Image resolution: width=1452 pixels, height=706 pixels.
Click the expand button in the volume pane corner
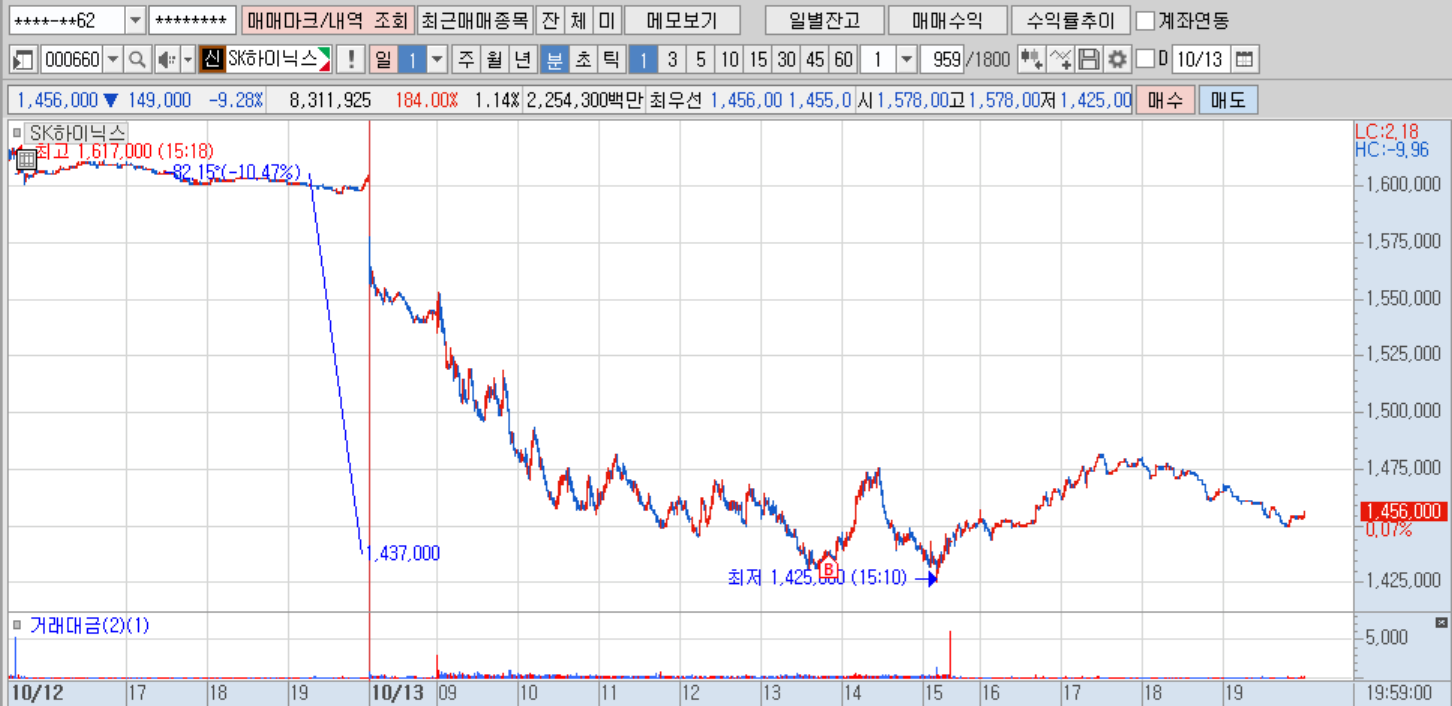coord(1442,623)
